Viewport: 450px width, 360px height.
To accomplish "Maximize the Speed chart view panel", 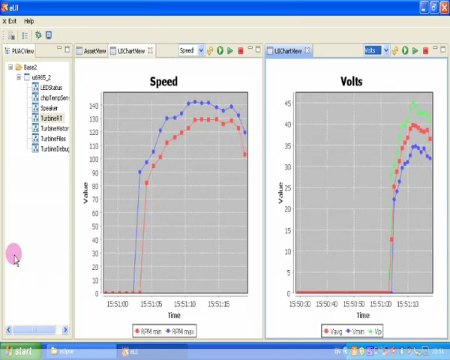I will pyautogui.click(x=258, y=49).
